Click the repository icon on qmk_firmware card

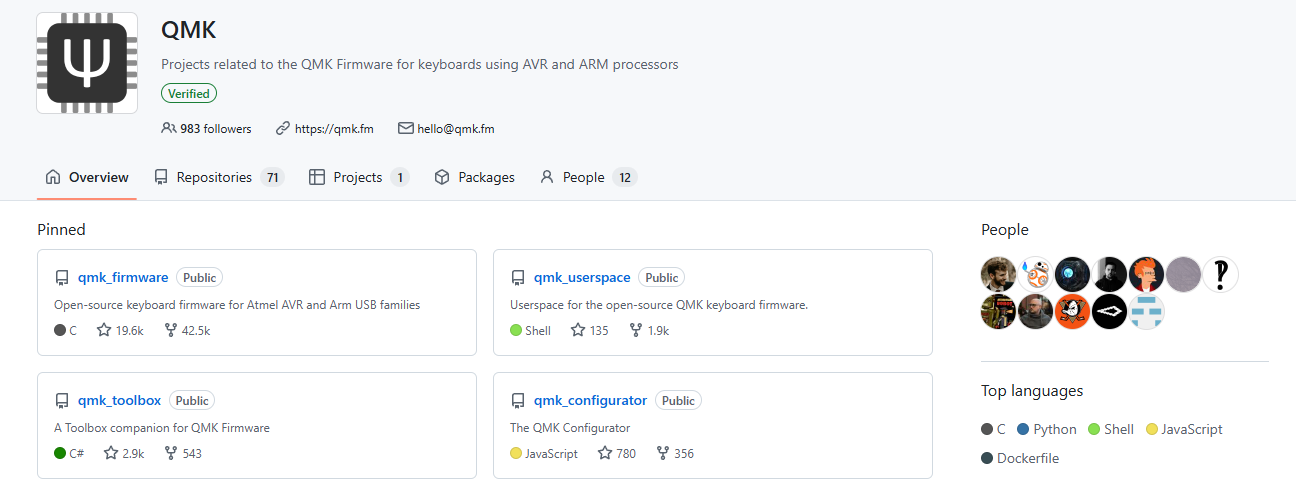tap(62, 278)
